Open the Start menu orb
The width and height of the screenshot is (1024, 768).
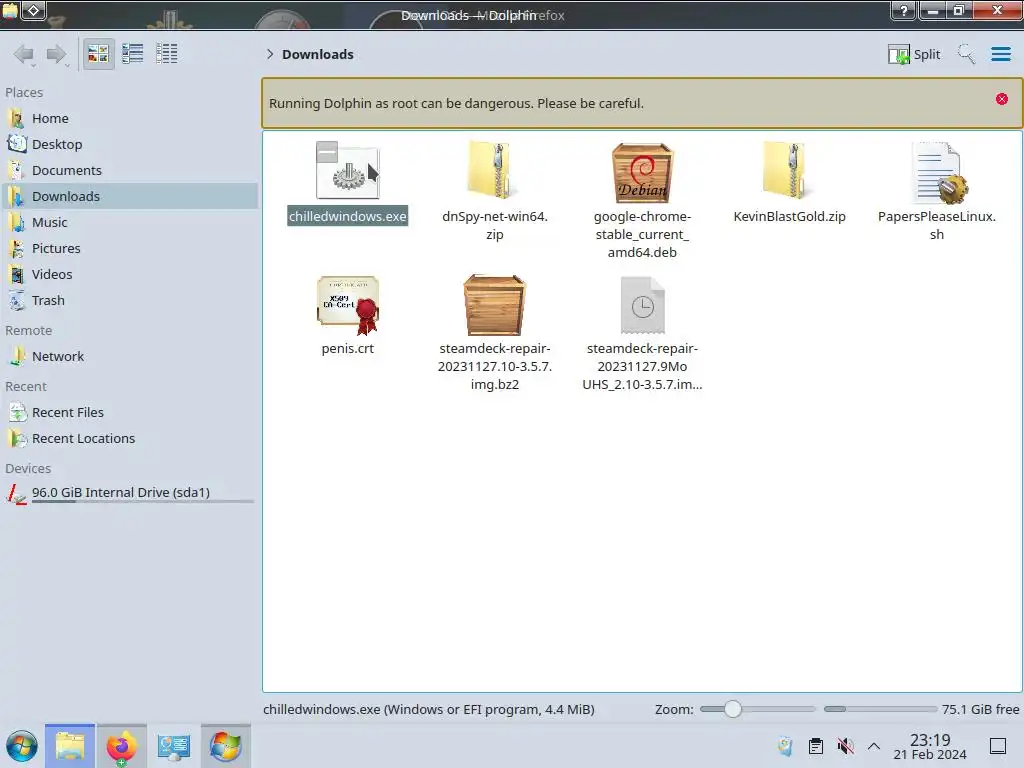click(22, 746)
